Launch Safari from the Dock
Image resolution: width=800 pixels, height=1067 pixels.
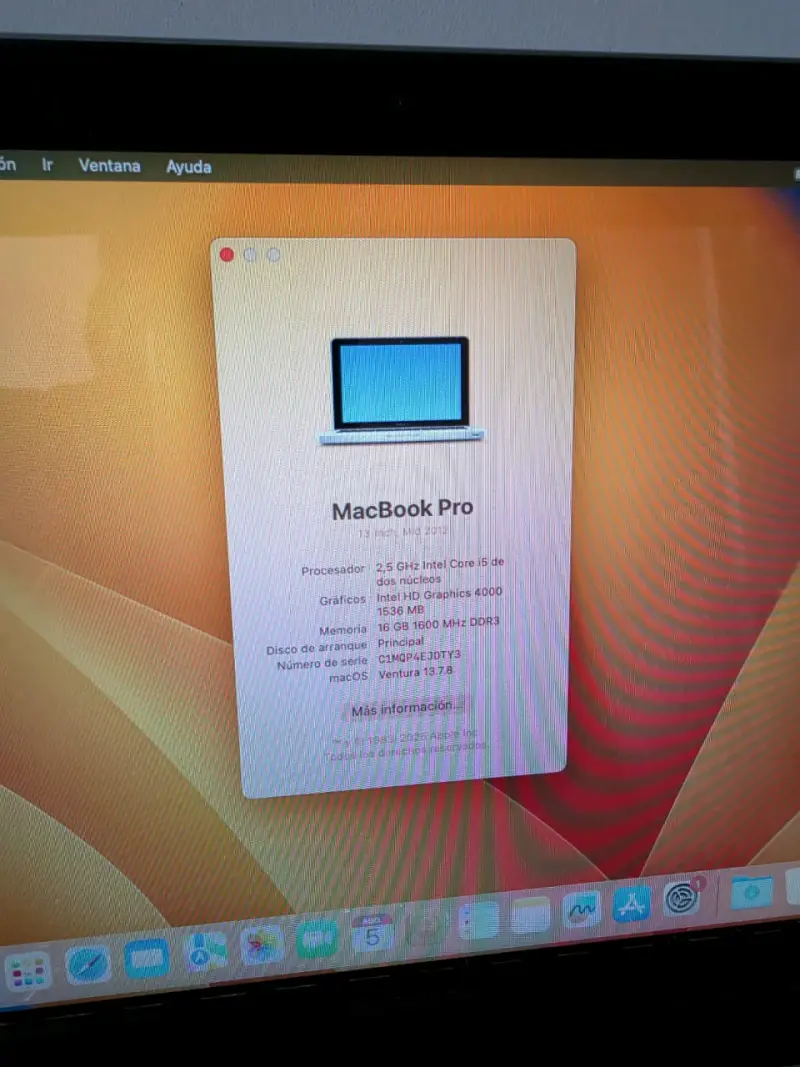(x=88, y=964)
